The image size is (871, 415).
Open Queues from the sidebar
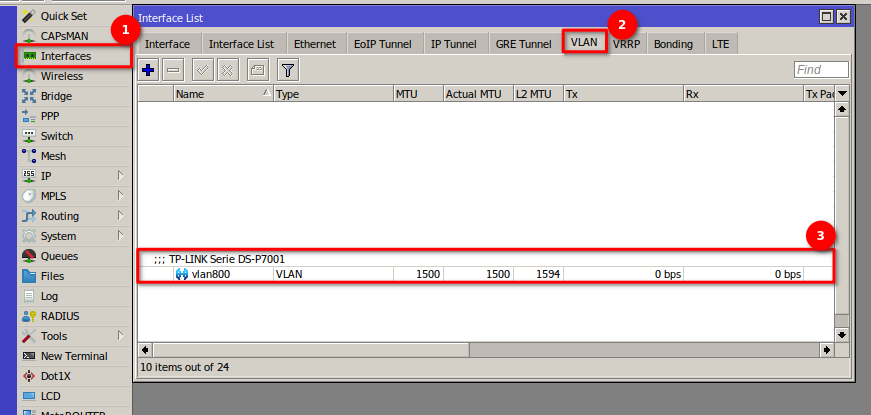coord(59,256)
